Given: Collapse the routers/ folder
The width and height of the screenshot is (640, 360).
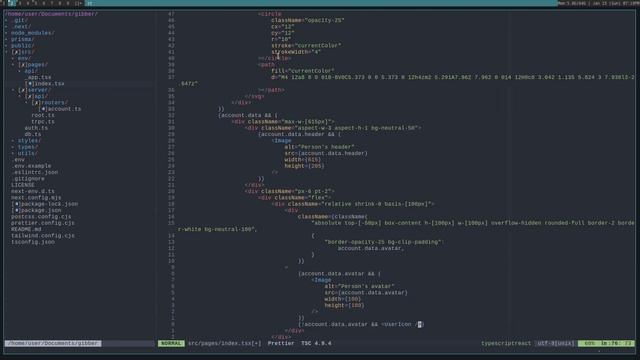Looking at the screenshot, I should pos(55,102).
